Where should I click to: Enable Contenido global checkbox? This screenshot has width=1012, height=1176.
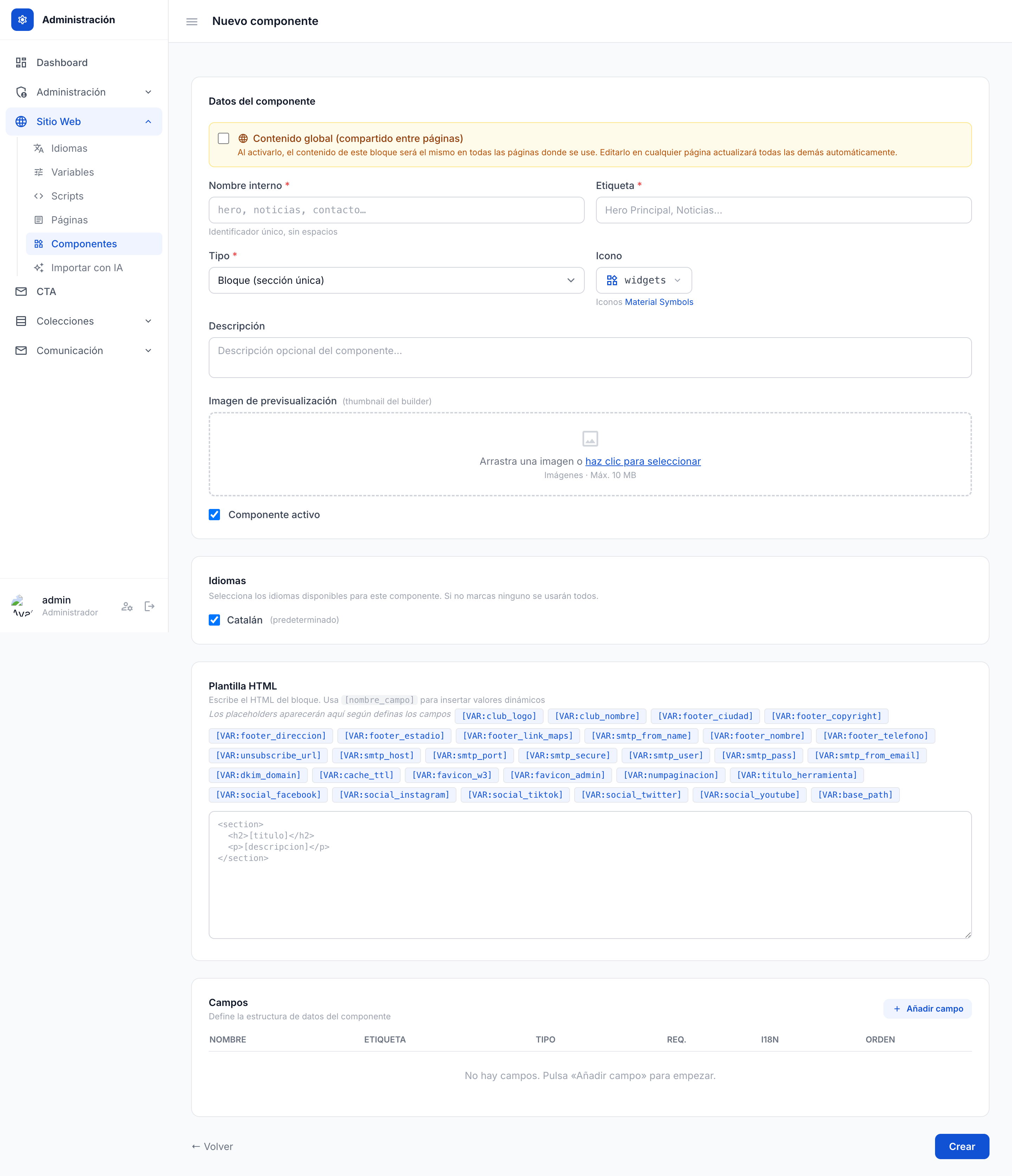pyautogui.click(x=223, y=138)
